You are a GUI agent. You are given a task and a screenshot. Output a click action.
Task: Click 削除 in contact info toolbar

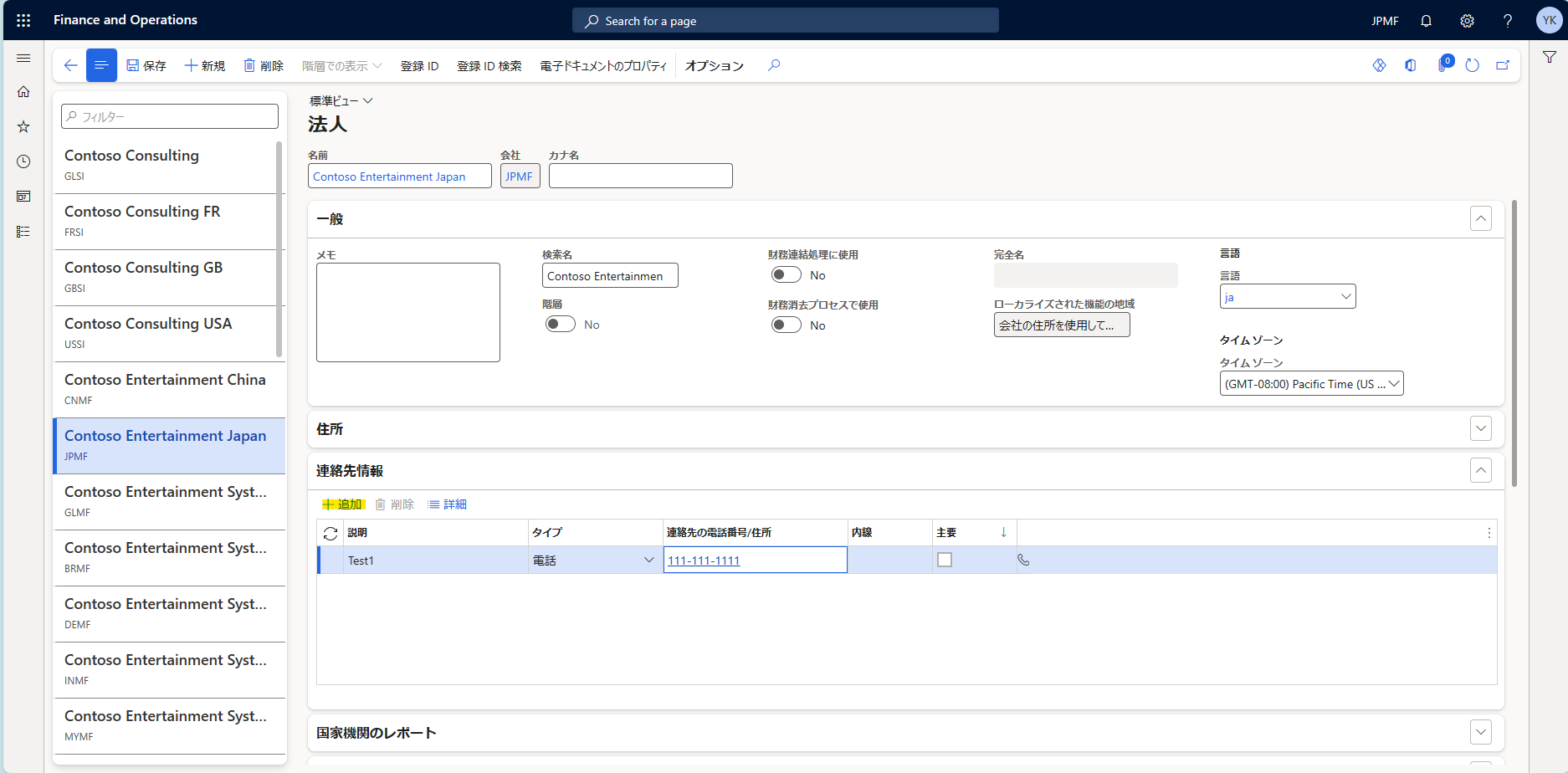point(395,504)
